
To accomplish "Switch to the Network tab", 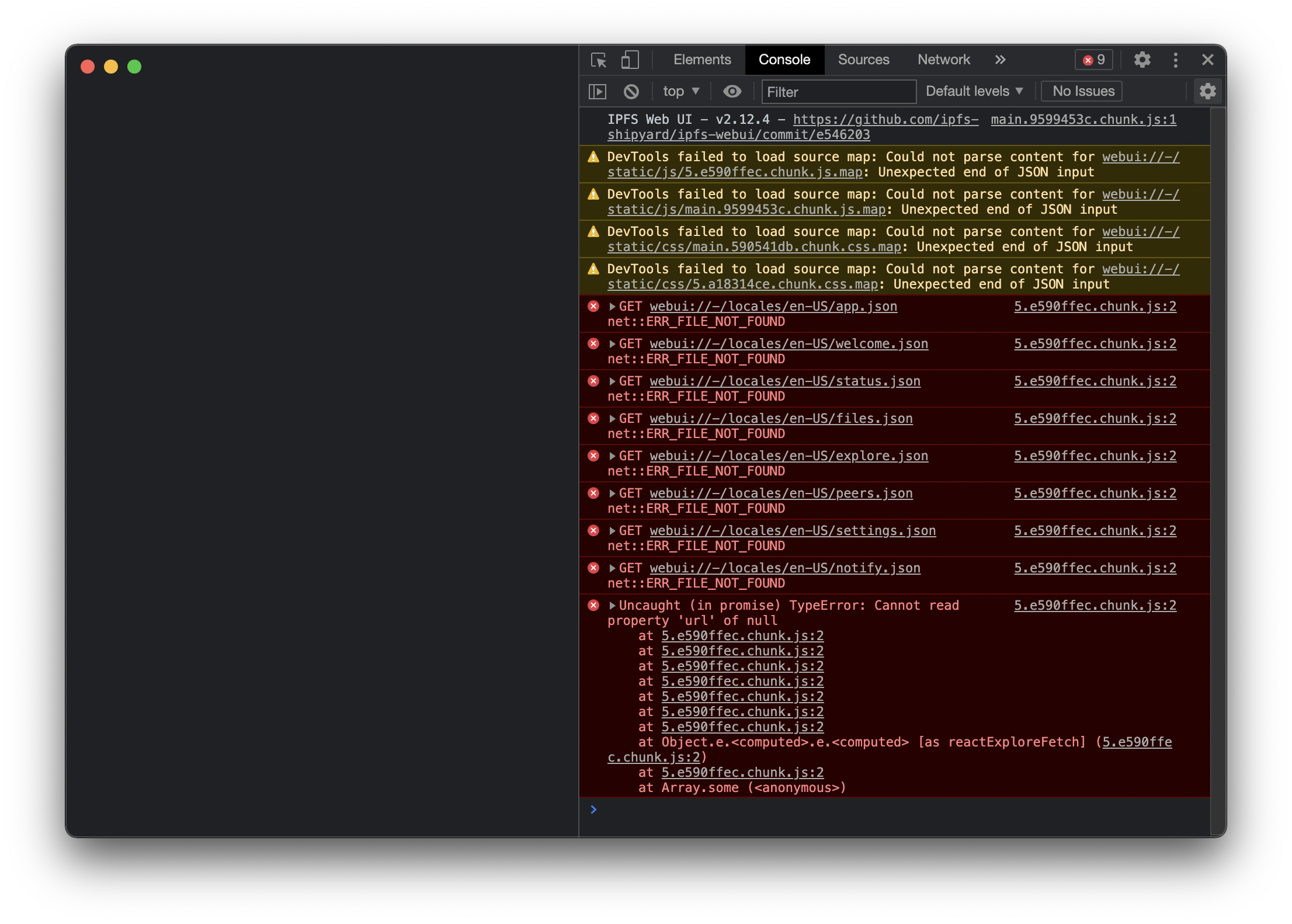I will click(943, 60).
